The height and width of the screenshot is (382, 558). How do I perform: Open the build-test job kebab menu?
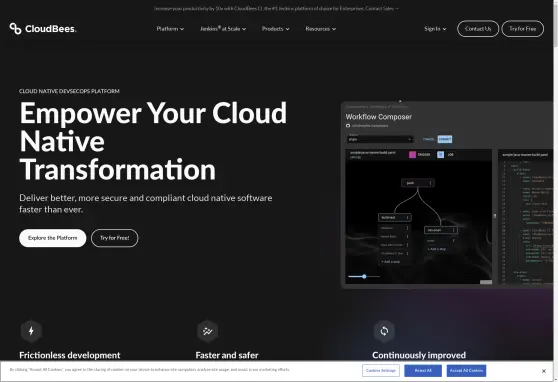[407, 218]
